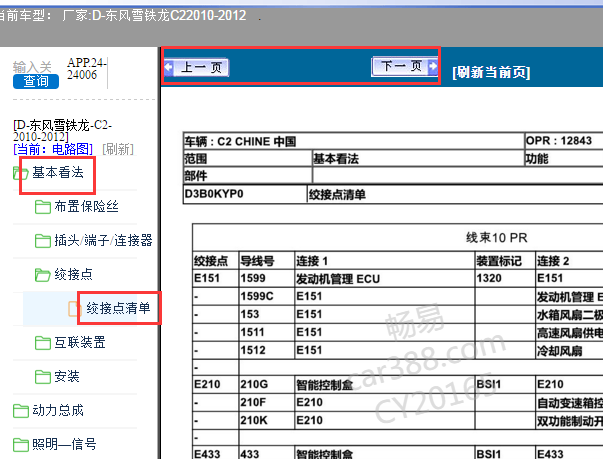
Task: Click the open folder icon beside 基本看法
Action: tap(20, 173)
